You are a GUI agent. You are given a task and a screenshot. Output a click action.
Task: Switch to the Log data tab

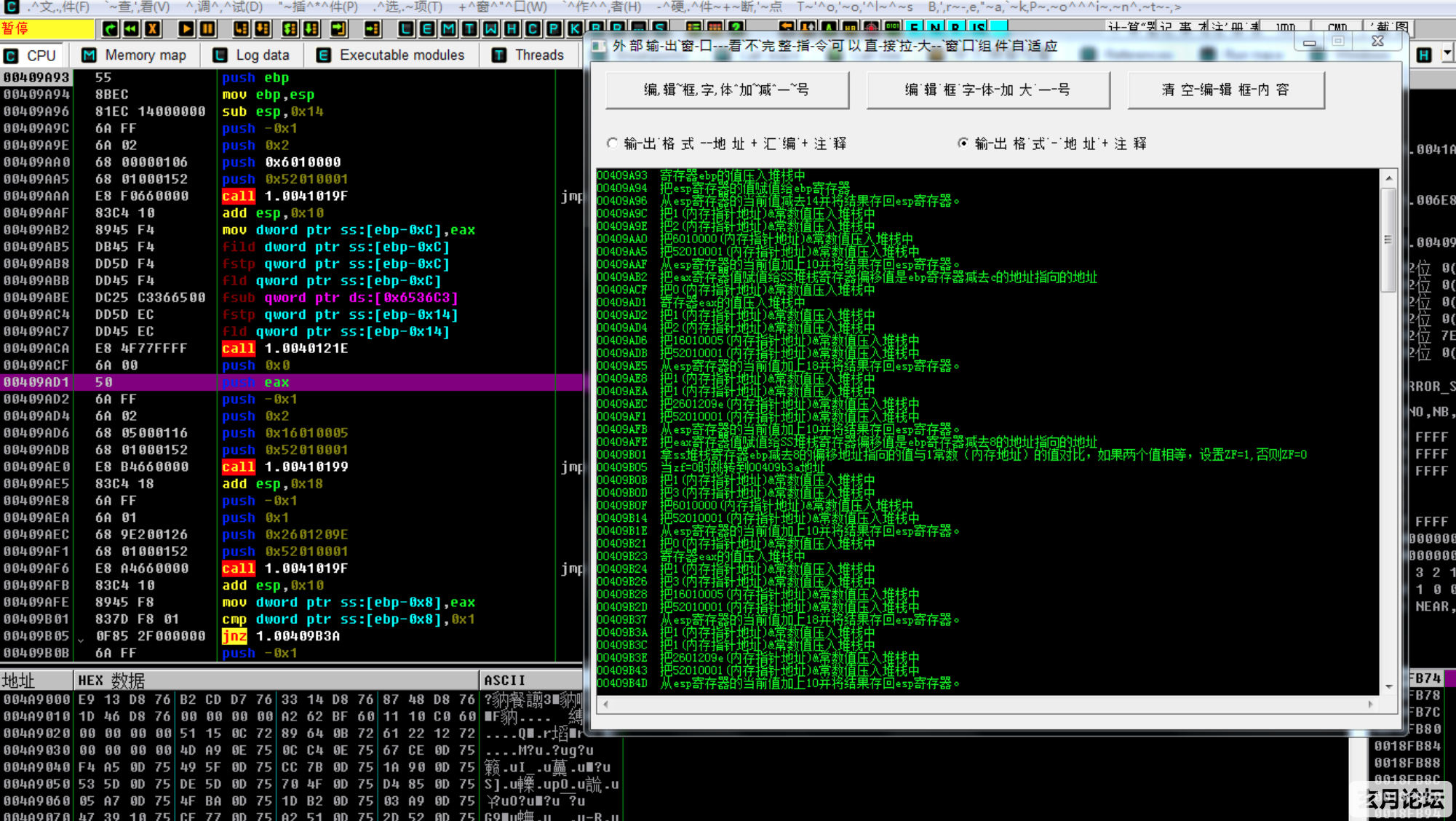click(251, 55)
